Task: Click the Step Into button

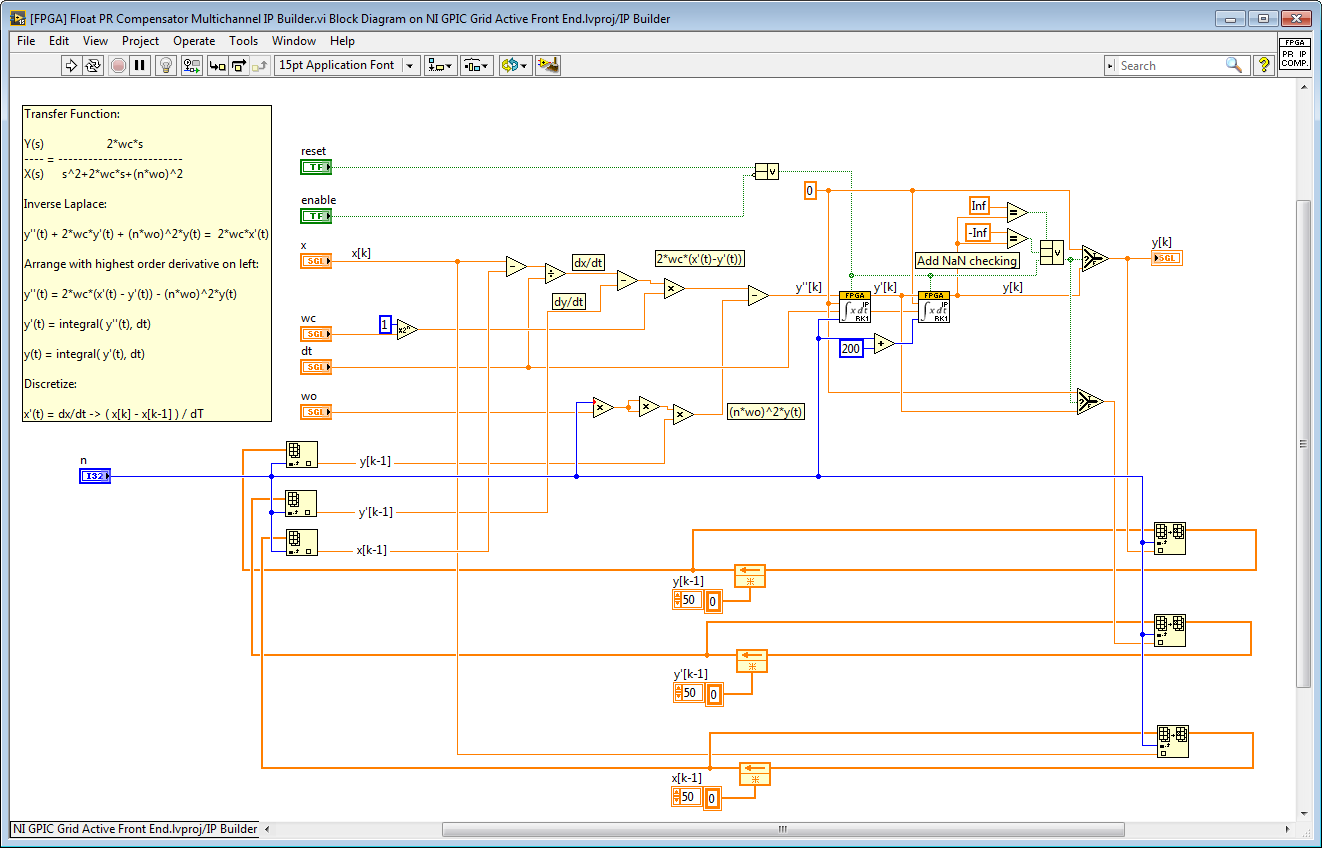Action: click(x=217, y=65)
